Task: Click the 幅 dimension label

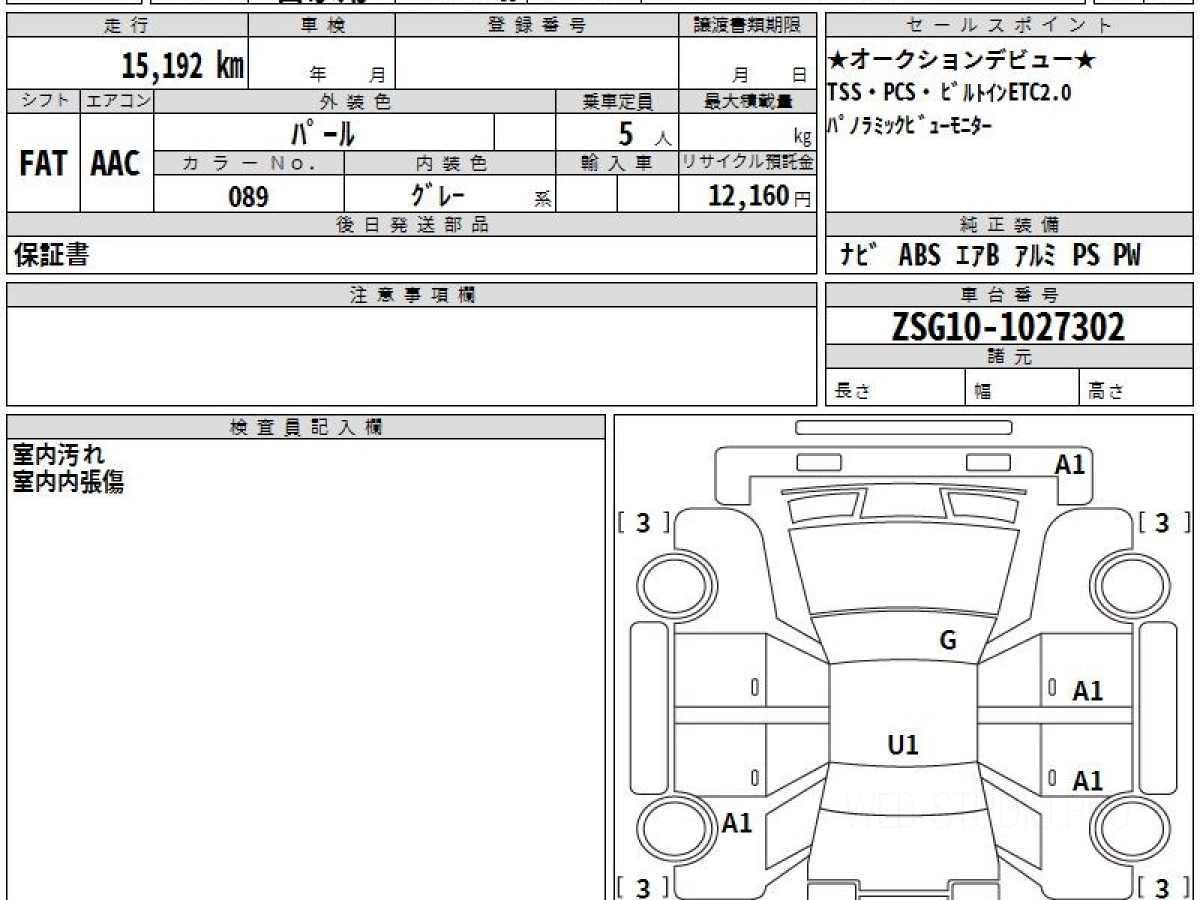Action: click(x=983, y=392)
